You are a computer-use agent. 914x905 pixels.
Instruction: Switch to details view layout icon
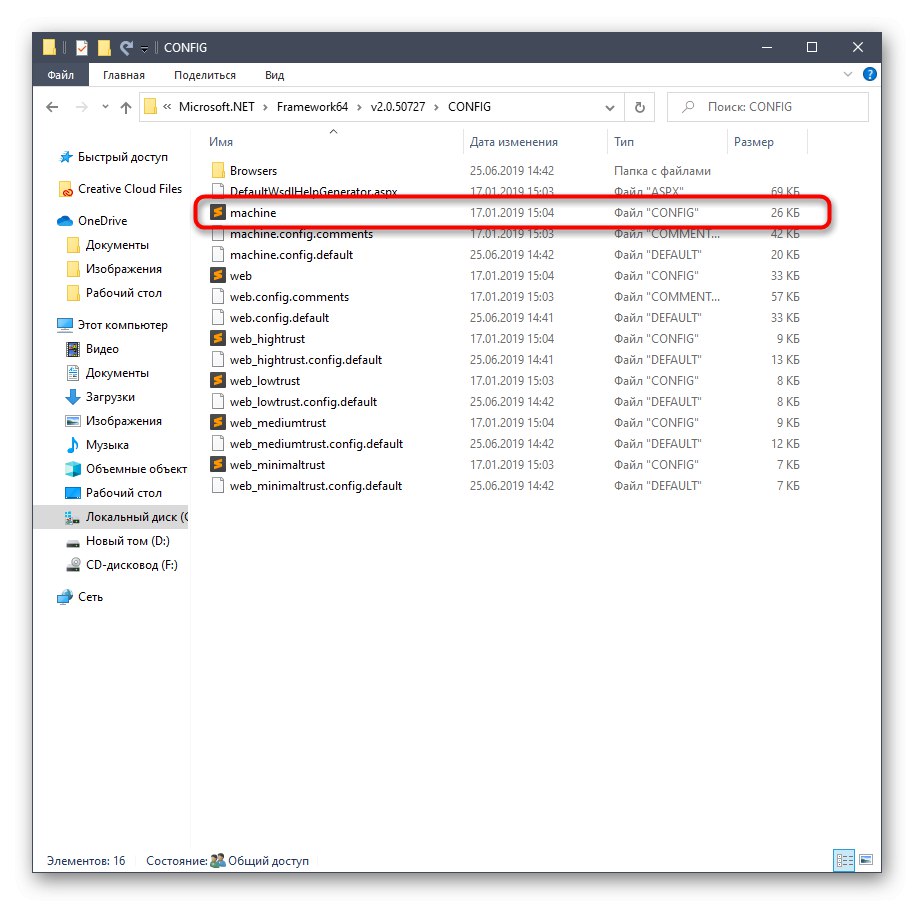[844, 860]
